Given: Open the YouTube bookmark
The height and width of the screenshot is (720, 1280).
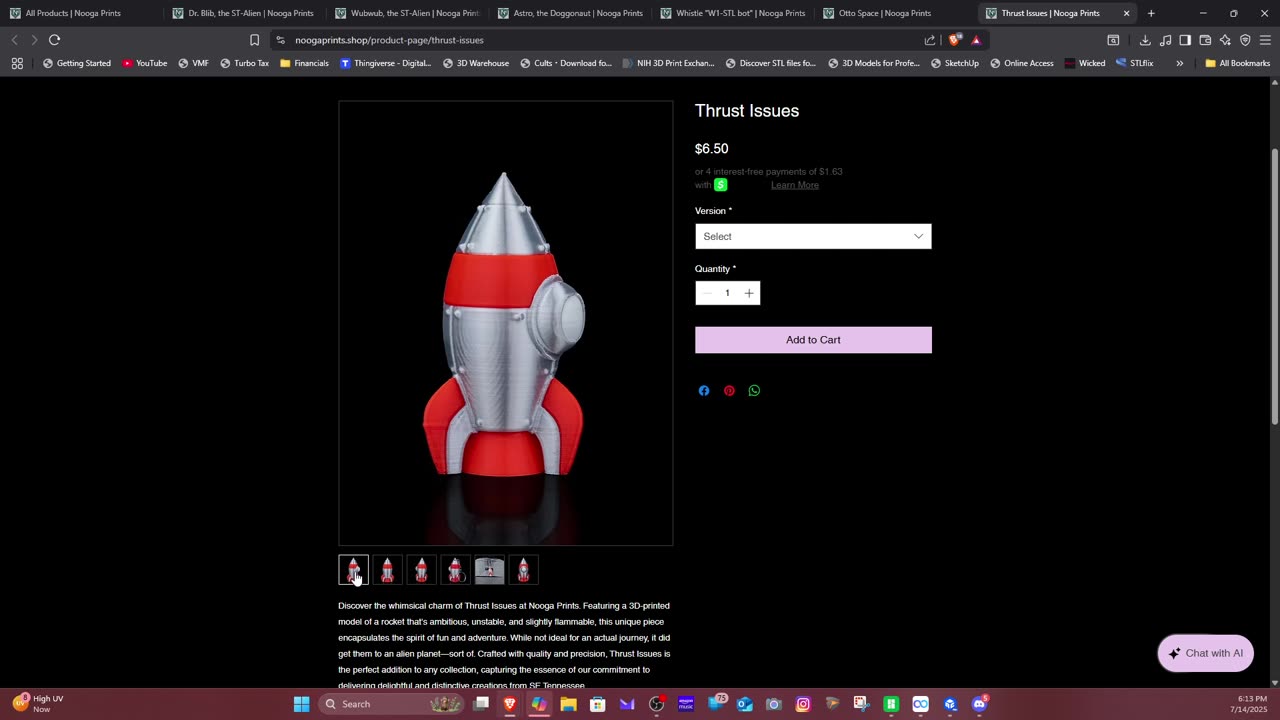Looking at the screenshot, I should [144, 63].
